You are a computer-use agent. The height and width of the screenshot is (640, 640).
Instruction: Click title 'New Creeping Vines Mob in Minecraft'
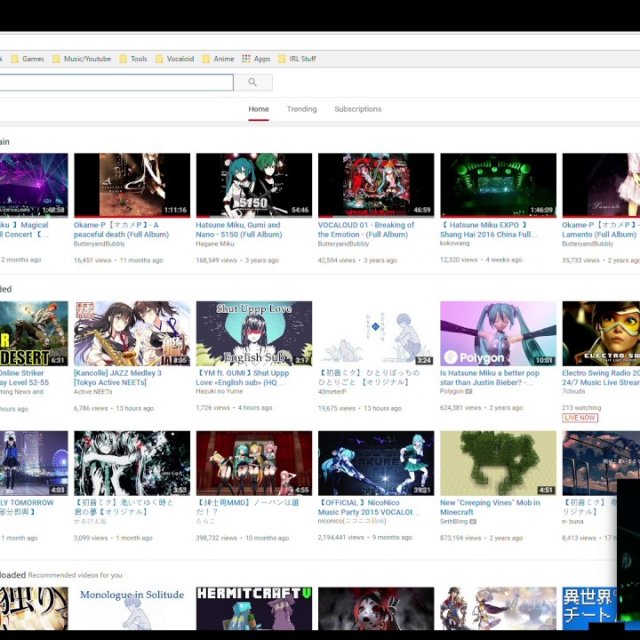click(490, 507)
